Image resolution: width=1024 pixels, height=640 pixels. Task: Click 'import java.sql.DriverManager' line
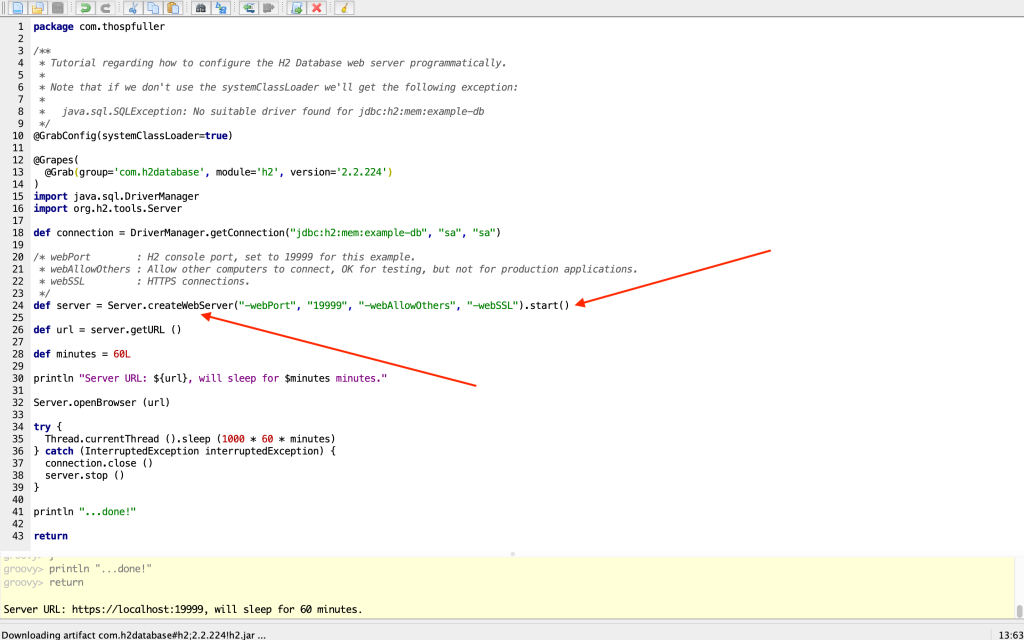116,196
